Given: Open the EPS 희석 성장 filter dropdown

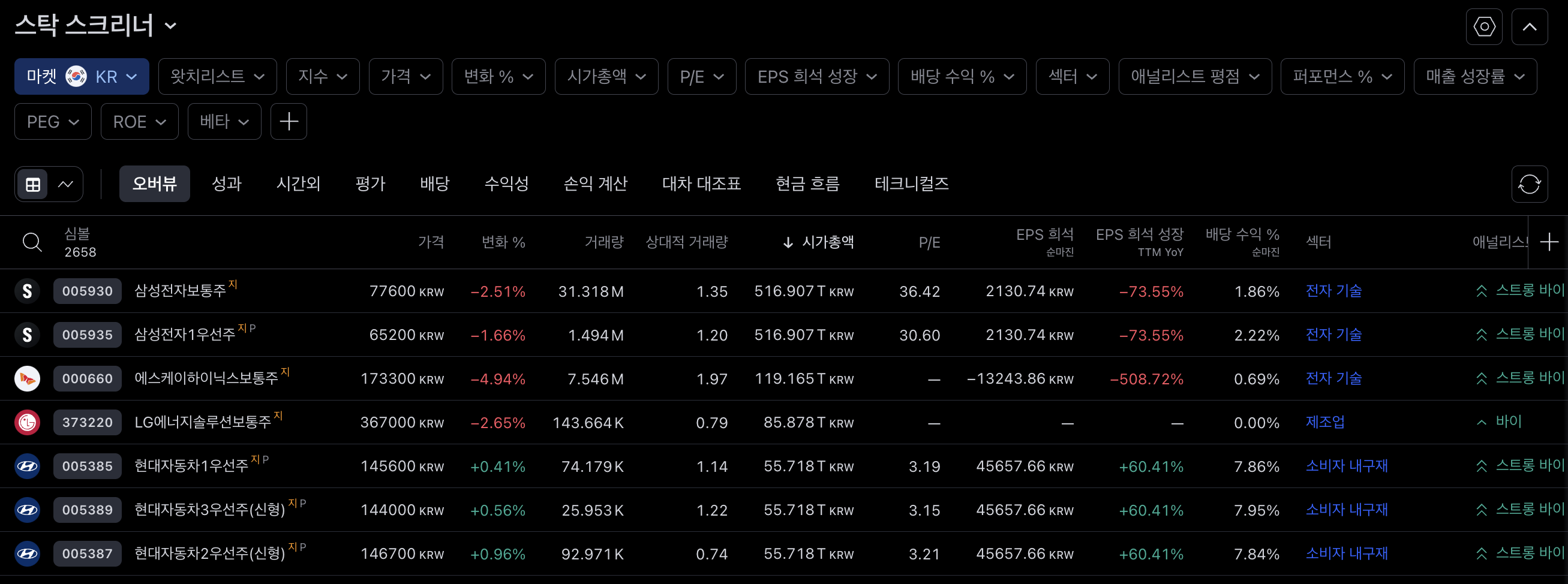Looking at the screenshot, I should point(817,77).
